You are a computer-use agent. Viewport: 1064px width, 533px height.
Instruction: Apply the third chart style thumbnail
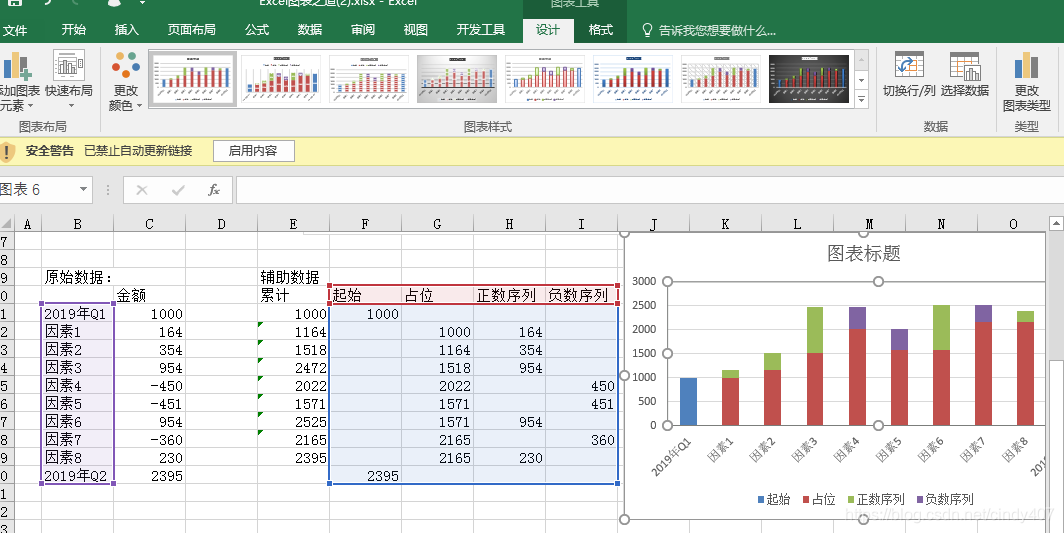369,79
